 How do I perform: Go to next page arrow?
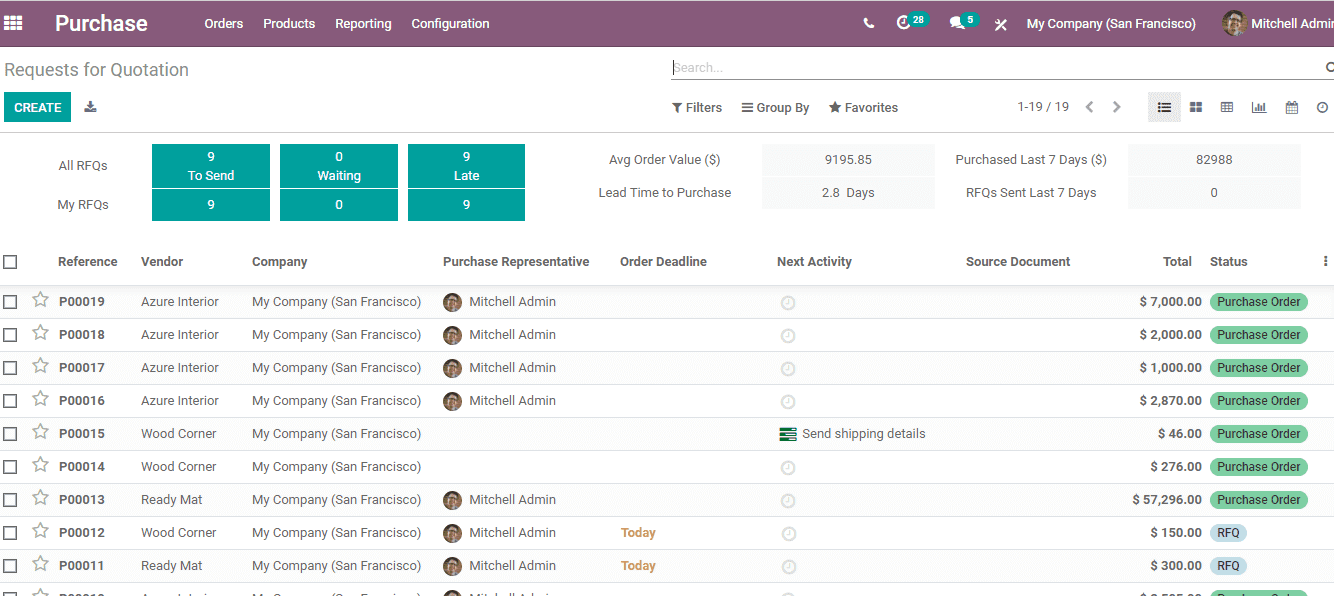1117,107
